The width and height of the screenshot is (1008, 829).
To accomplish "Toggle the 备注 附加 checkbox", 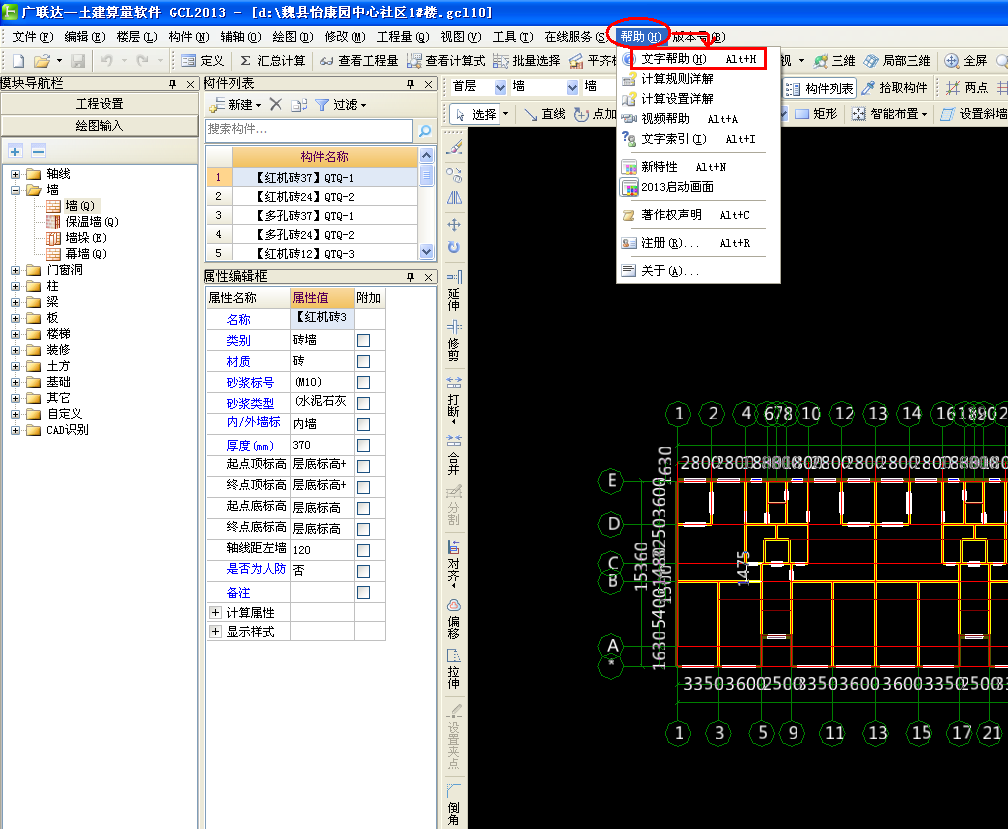I will [363, 593].
